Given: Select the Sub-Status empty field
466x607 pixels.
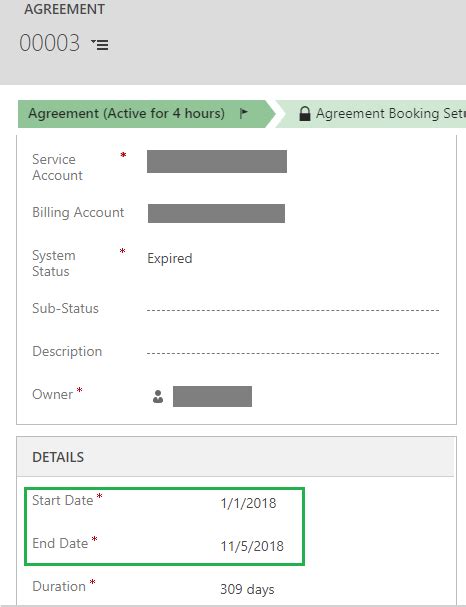Looking at the screenshot, I should point(293,310).
